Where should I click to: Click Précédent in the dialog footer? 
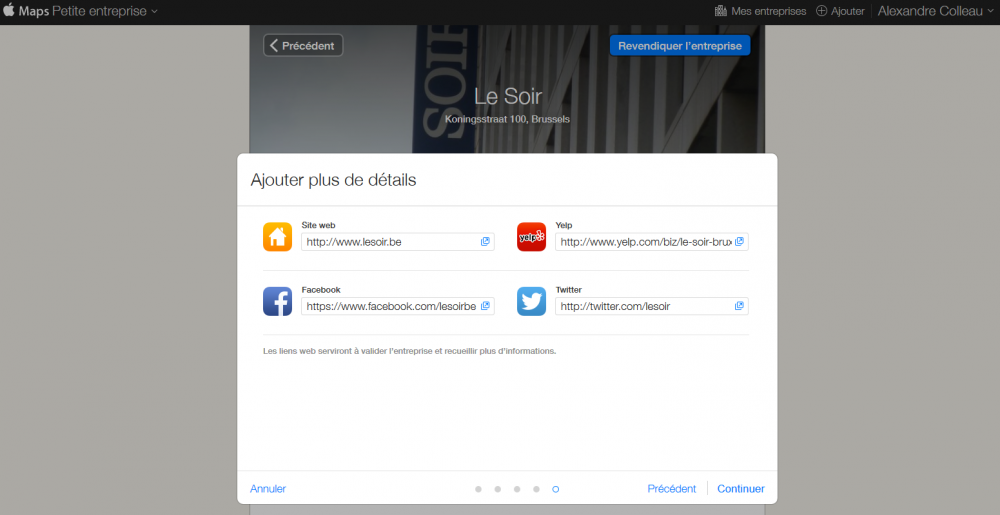tap(672, 489)
